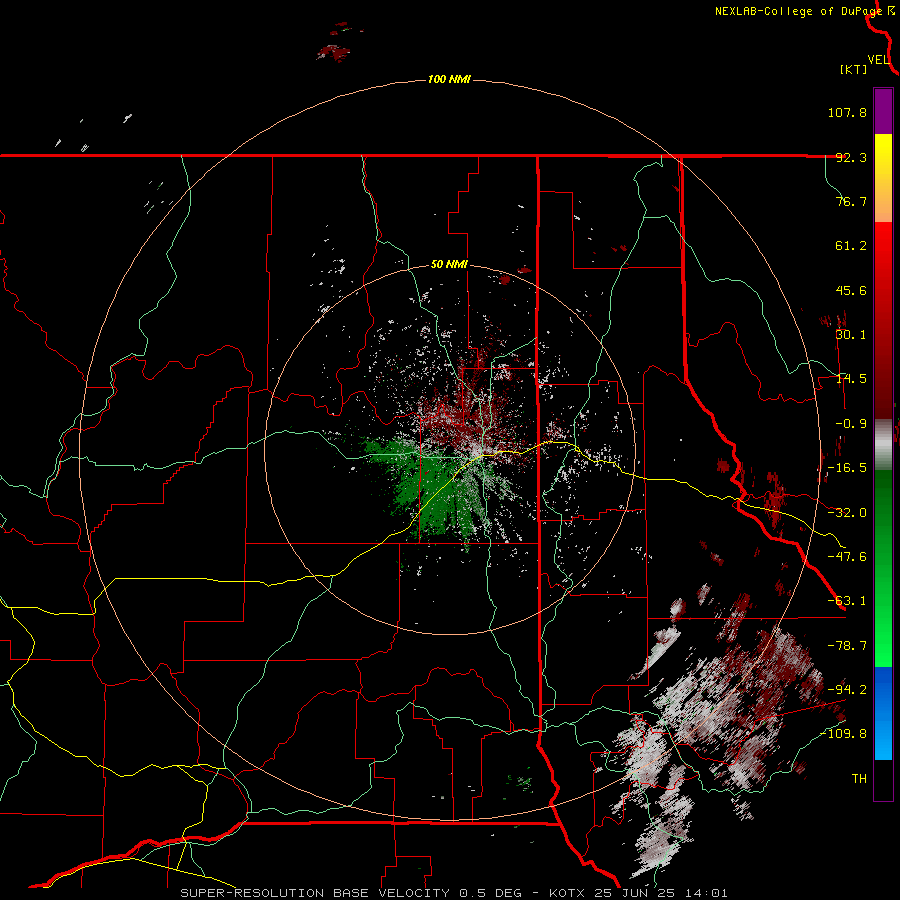Screen dimensions: 900x900
Task: Click the 100 NMI range ring label
Action: [x=449, y=79]
